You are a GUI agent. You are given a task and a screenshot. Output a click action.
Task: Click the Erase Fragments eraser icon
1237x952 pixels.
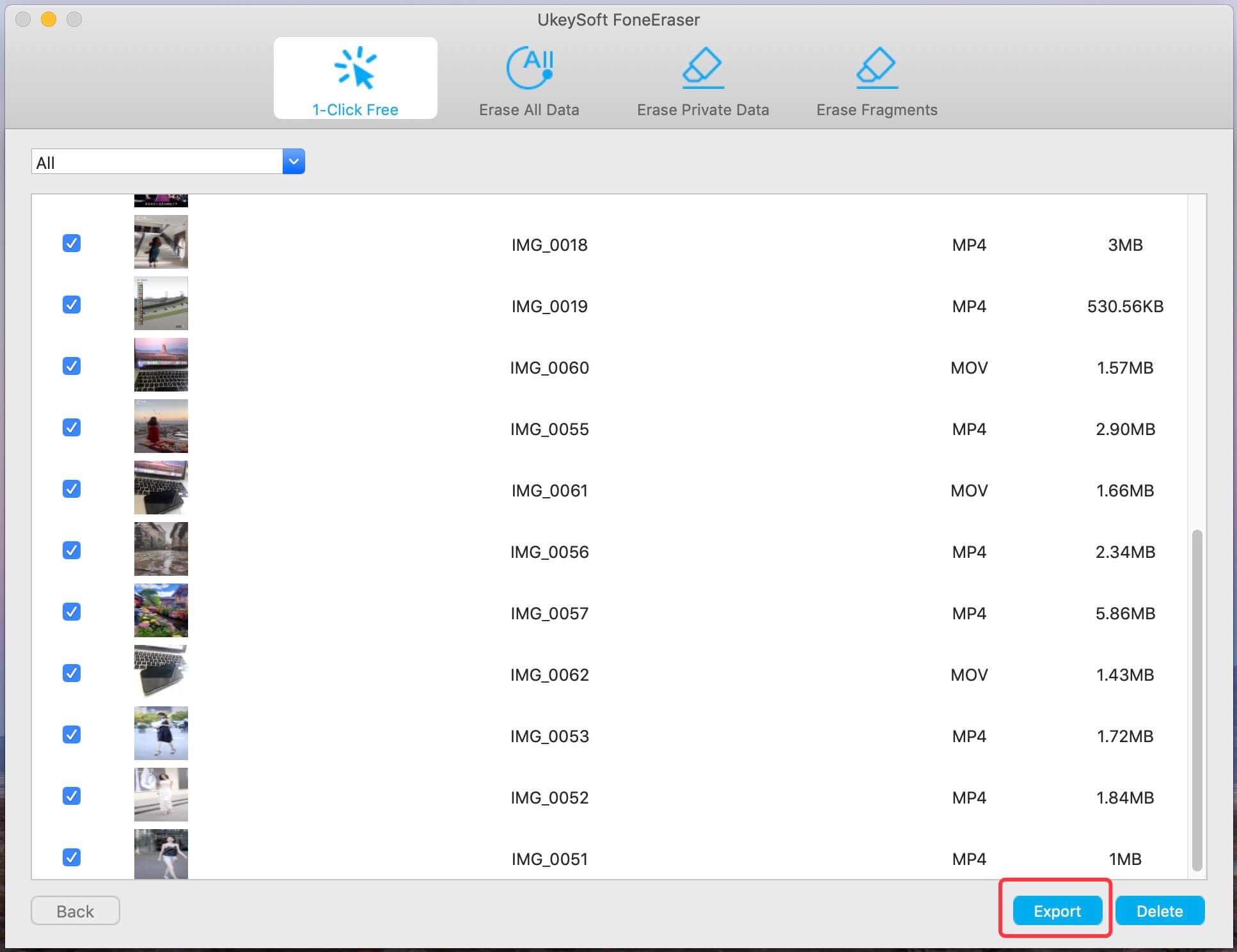click(876, 67)
